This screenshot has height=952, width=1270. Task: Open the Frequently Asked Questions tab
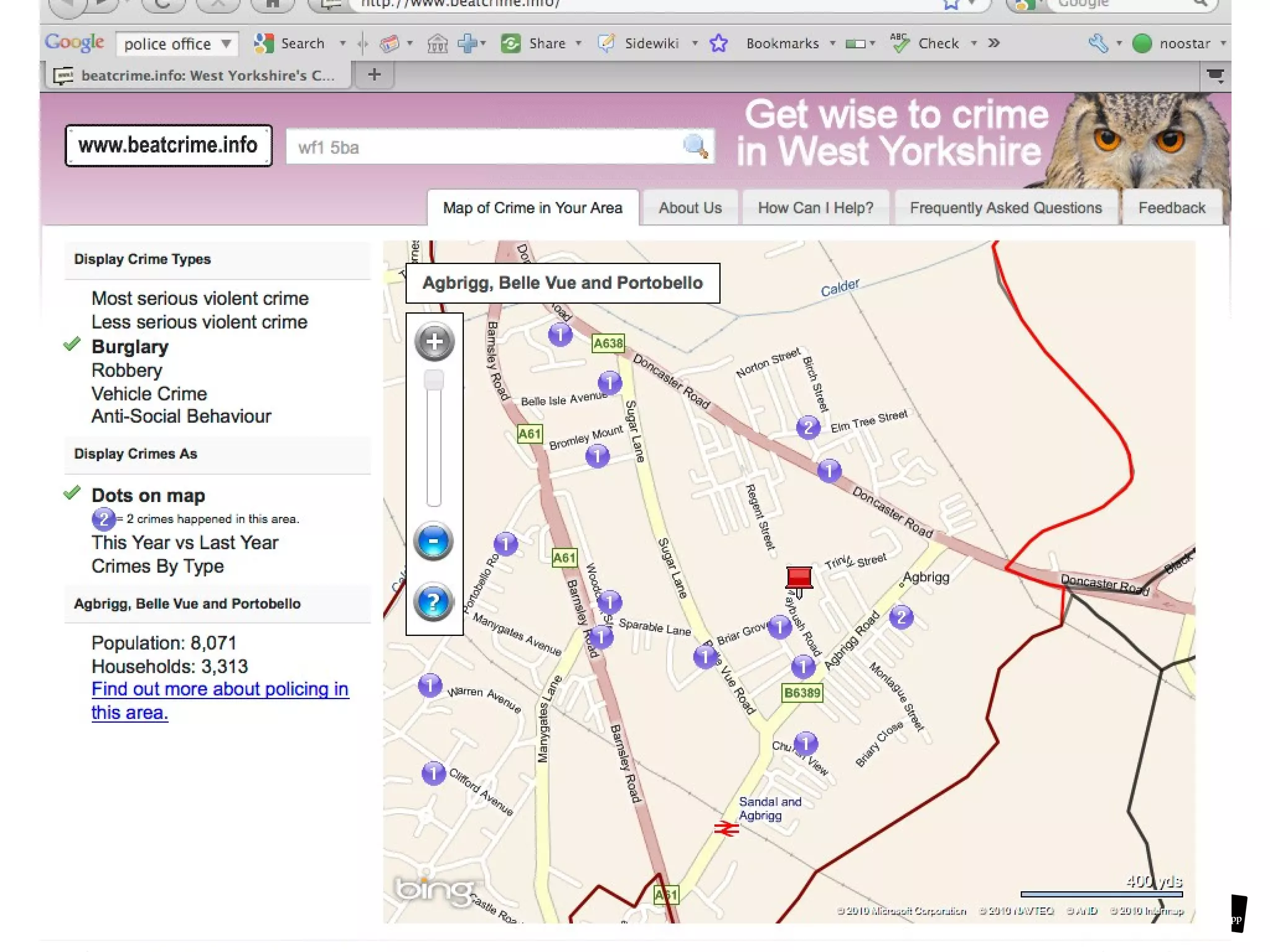pos(1005,208)
